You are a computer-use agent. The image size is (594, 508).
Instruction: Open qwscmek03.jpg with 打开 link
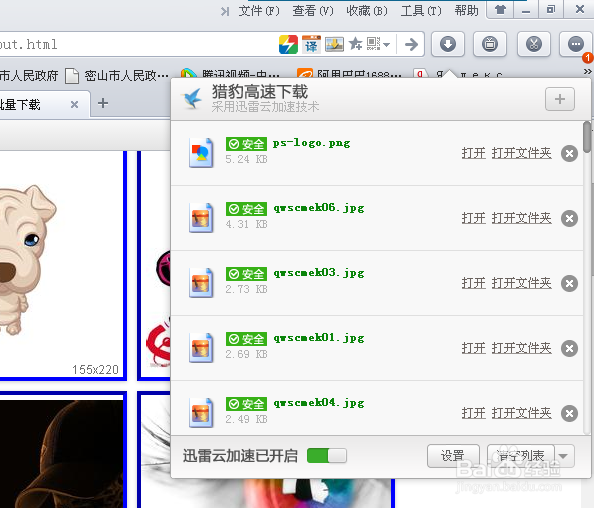click(474, 283)
